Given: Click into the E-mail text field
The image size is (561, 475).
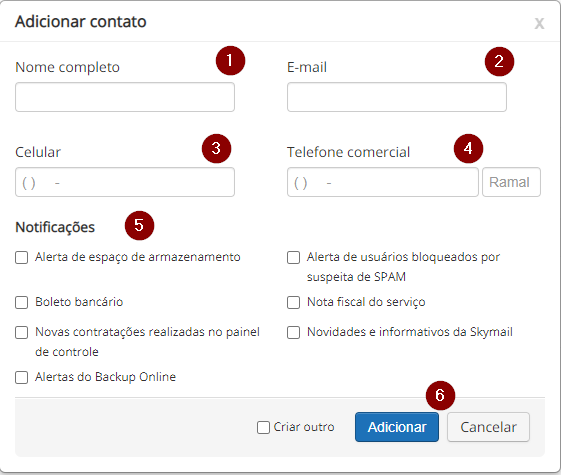Looking at the screenshot, I should tap(397, 97).
